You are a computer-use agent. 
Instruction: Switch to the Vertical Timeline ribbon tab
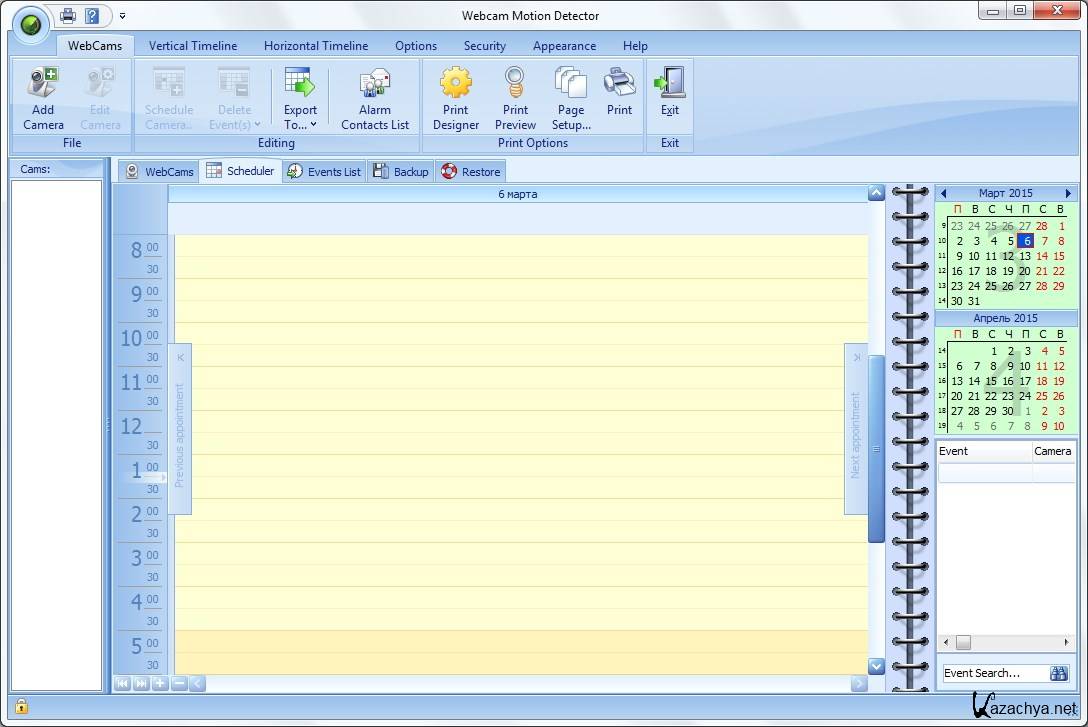pyautogui.click(x=193, y=46)
